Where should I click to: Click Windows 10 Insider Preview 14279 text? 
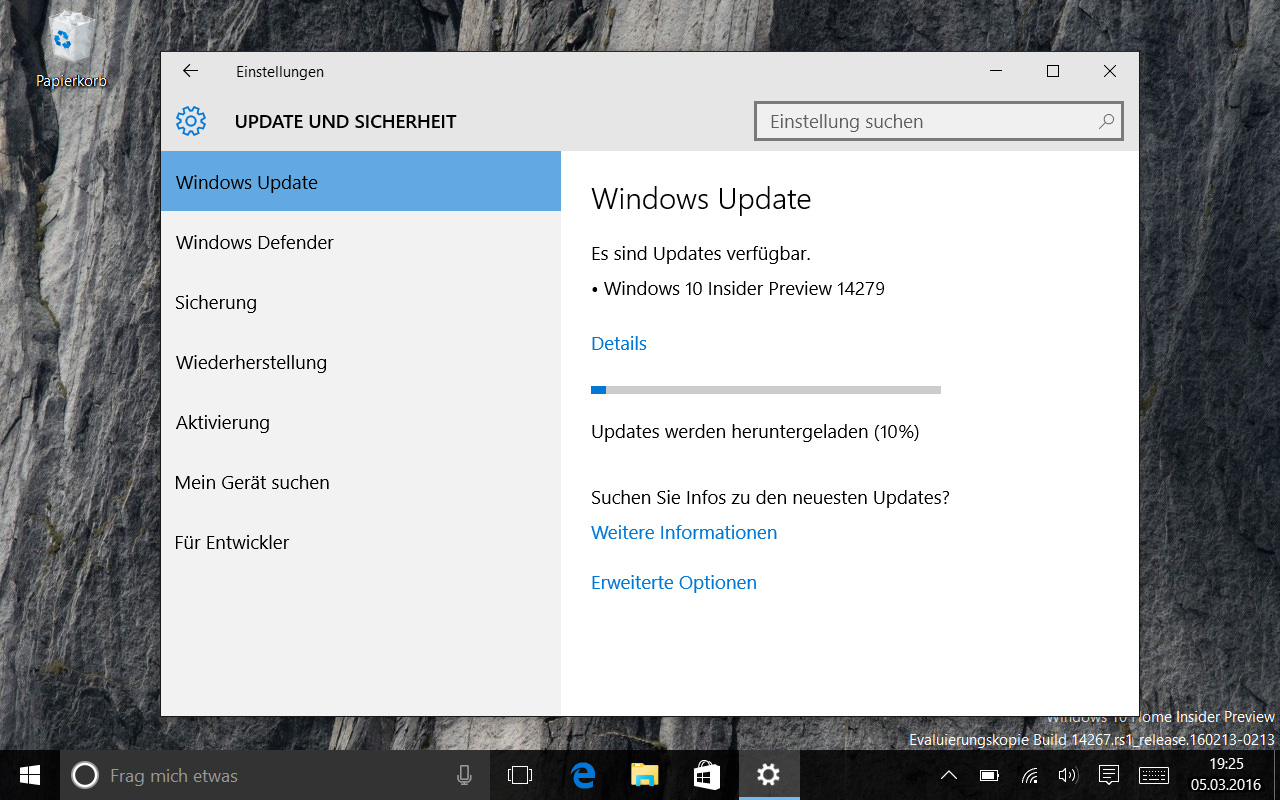744,289
